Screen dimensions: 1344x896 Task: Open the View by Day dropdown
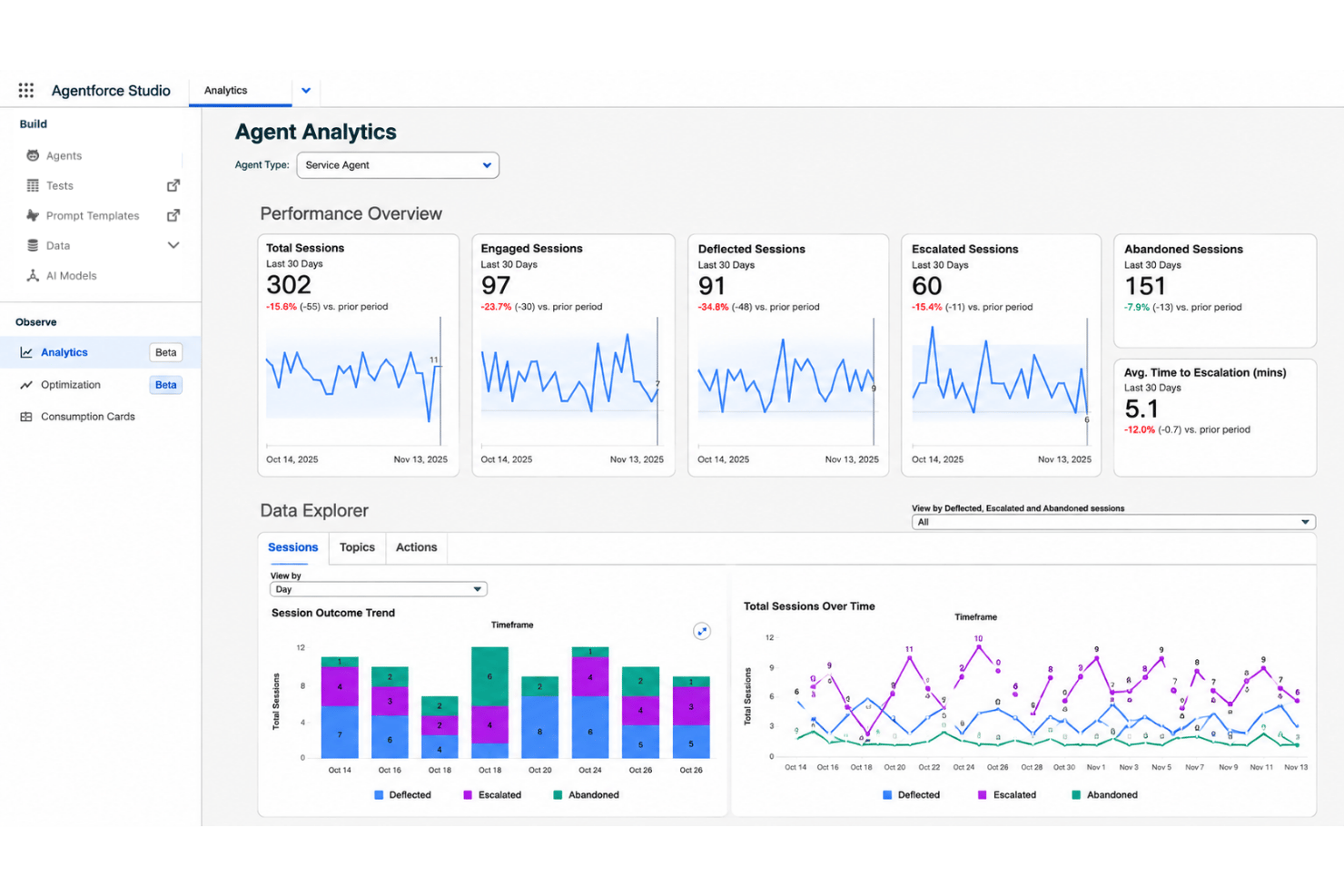(379, 589)
